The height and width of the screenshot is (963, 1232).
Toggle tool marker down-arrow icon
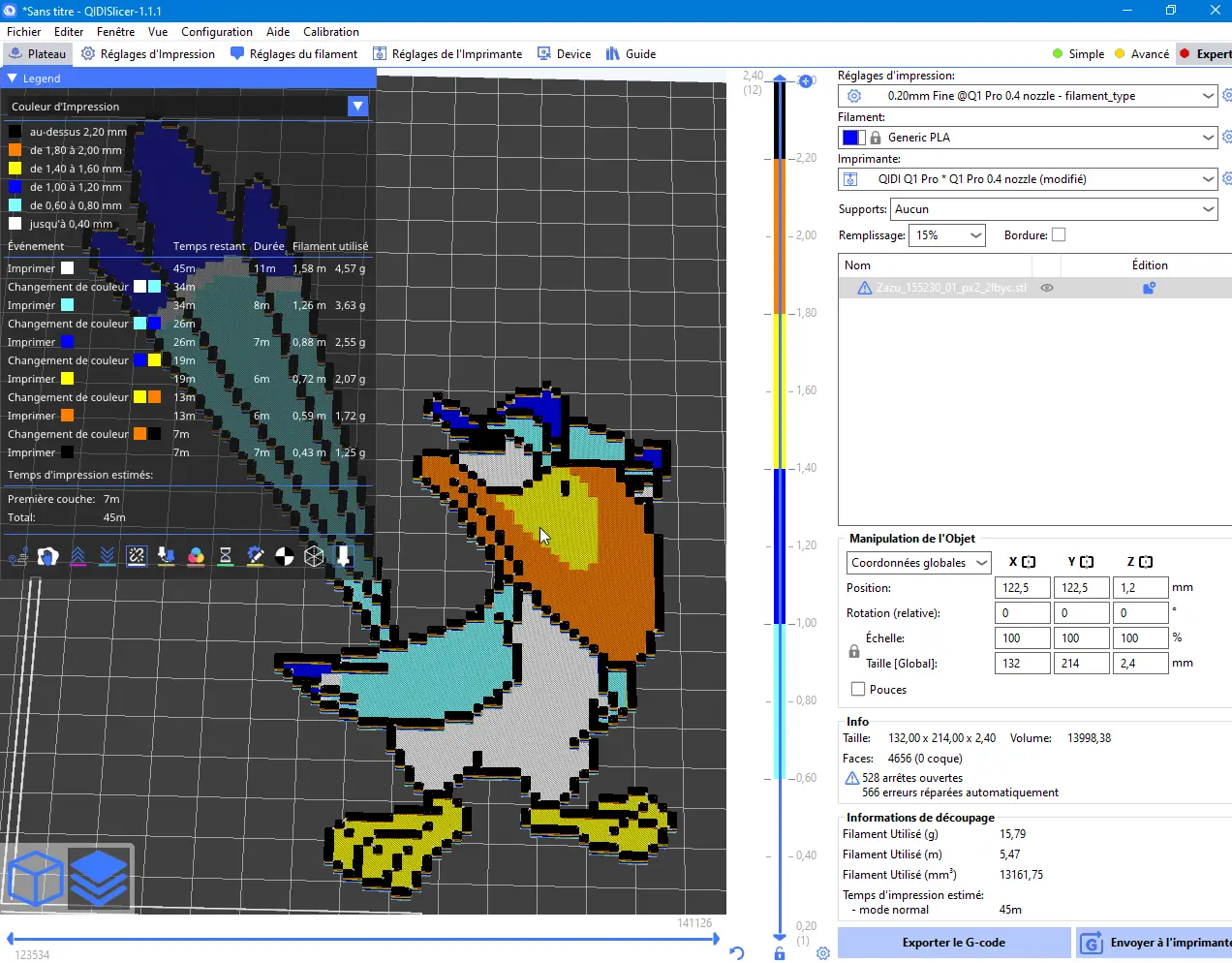[343, 556]
